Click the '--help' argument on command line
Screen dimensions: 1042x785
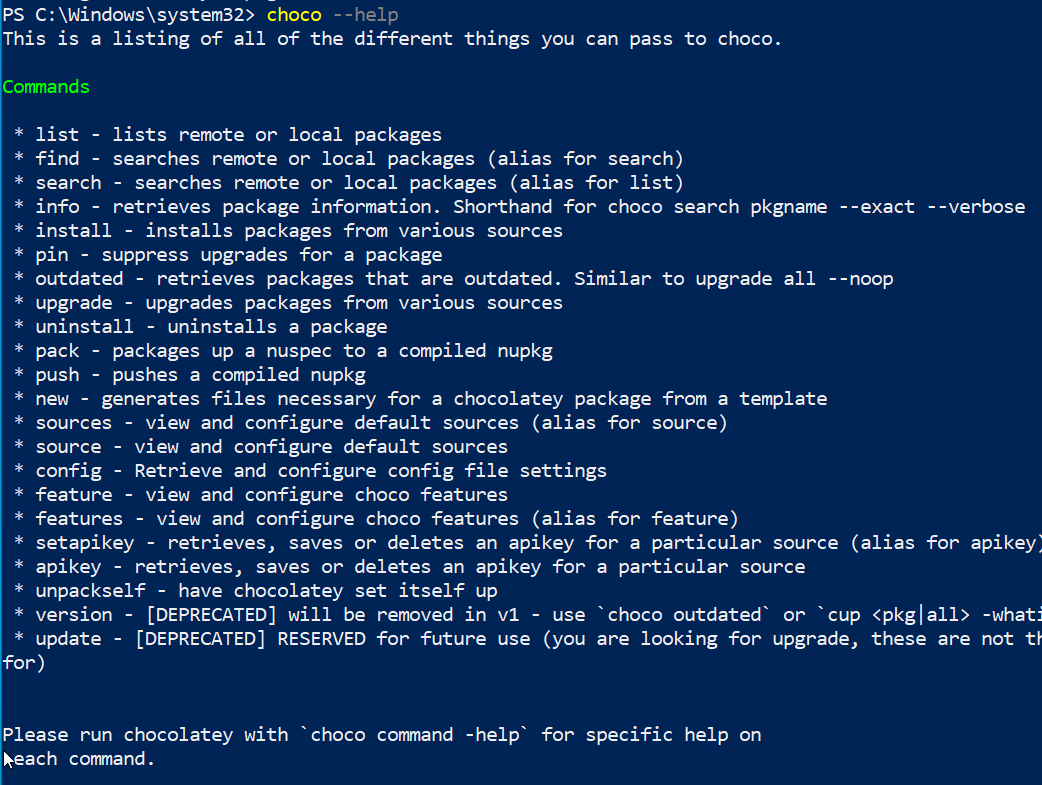(365, 15)
